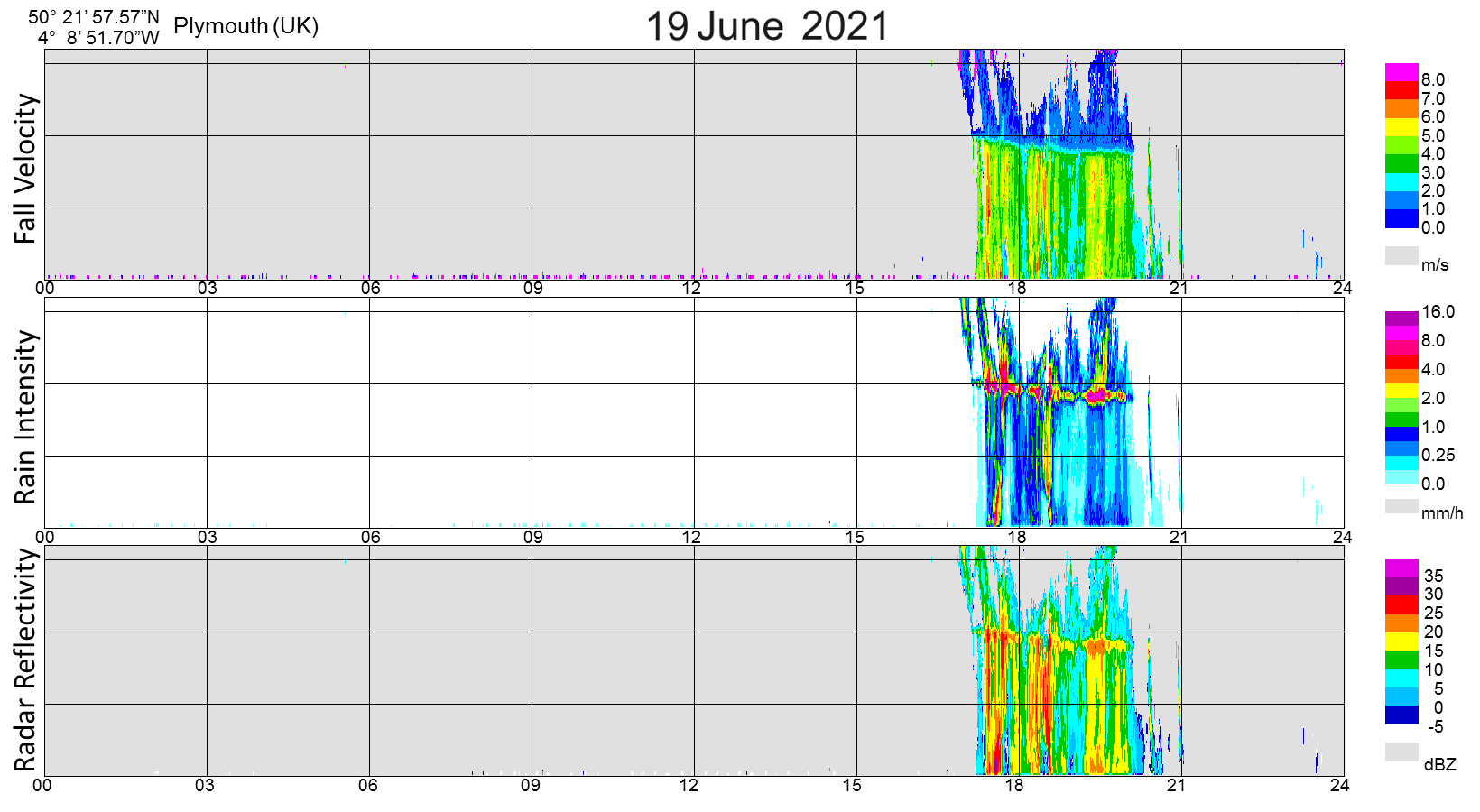Click hour tick "15" under the Radar Reflectivity plot
Viewport: 1480px width, 812px height.
pyautogui.click(x=852, y=785)
